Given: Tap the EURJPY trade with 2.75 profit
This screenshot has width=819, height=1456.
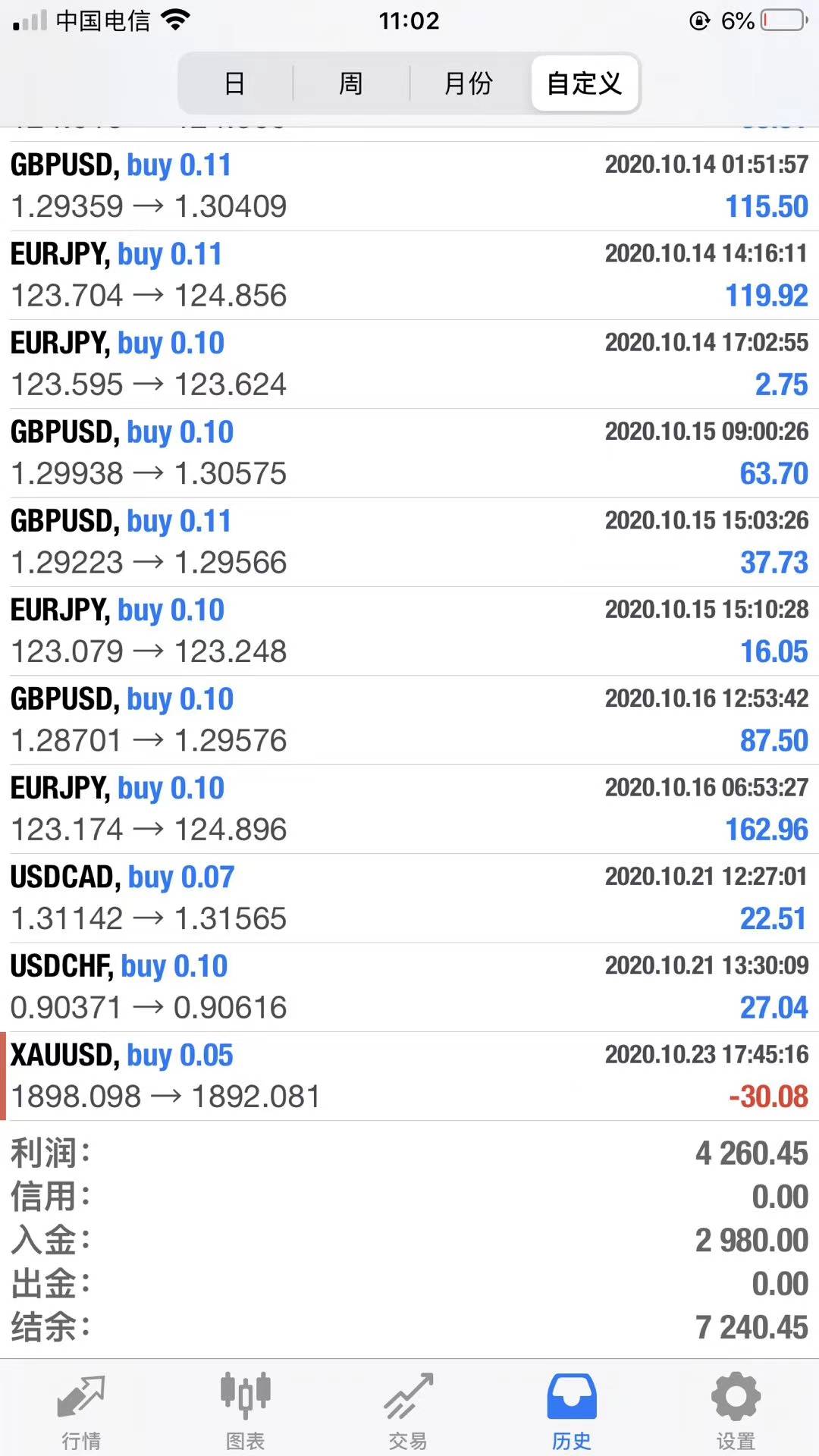Looking at the screenshot, I should click(409, 364).
